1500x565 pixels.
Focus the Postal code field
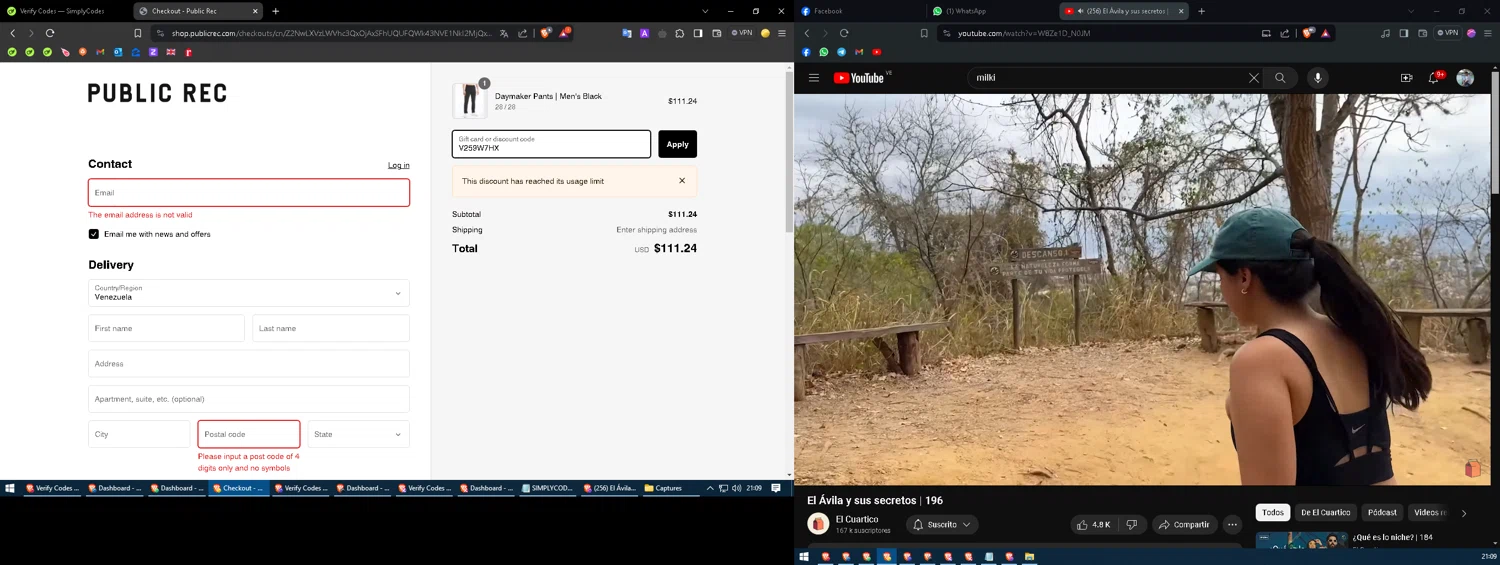[249, 434]
